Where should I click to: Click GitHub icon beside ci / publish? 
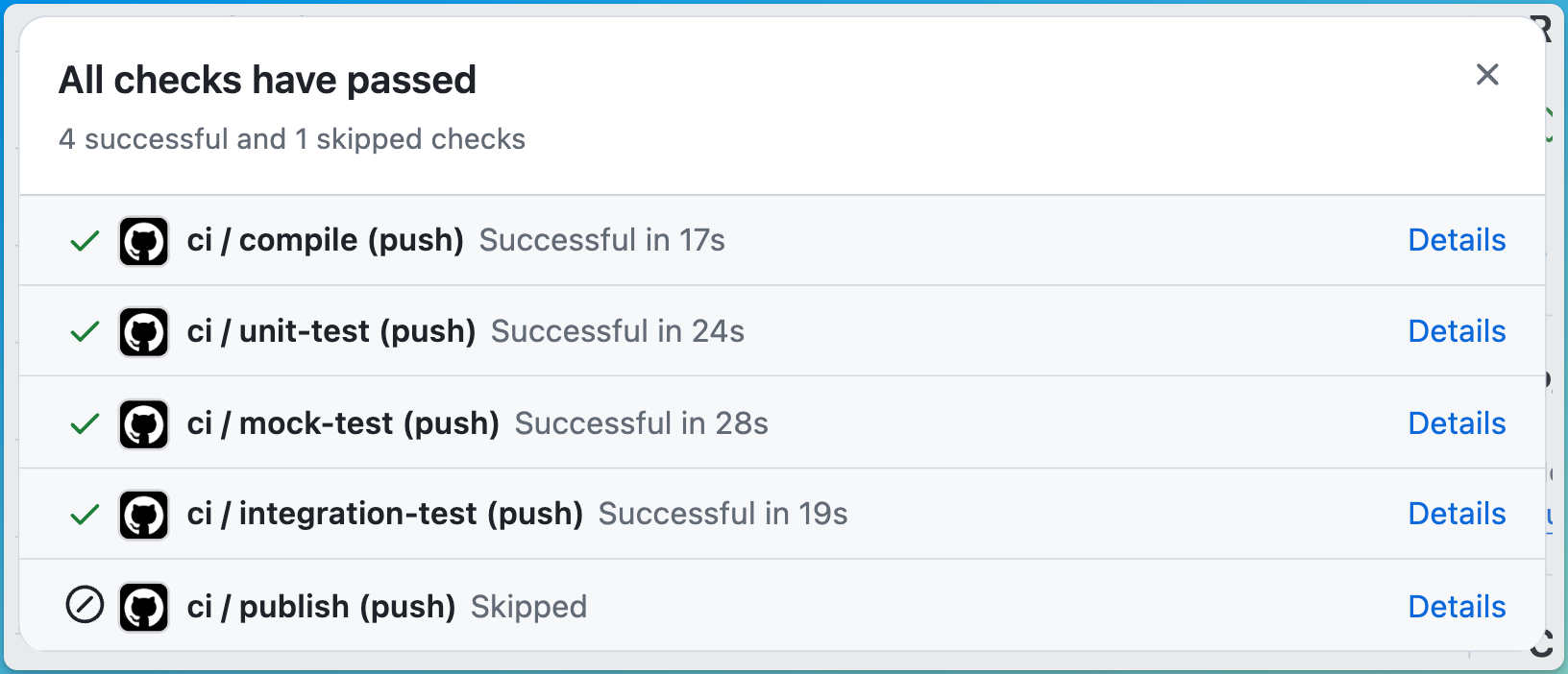tap(144, 607)
